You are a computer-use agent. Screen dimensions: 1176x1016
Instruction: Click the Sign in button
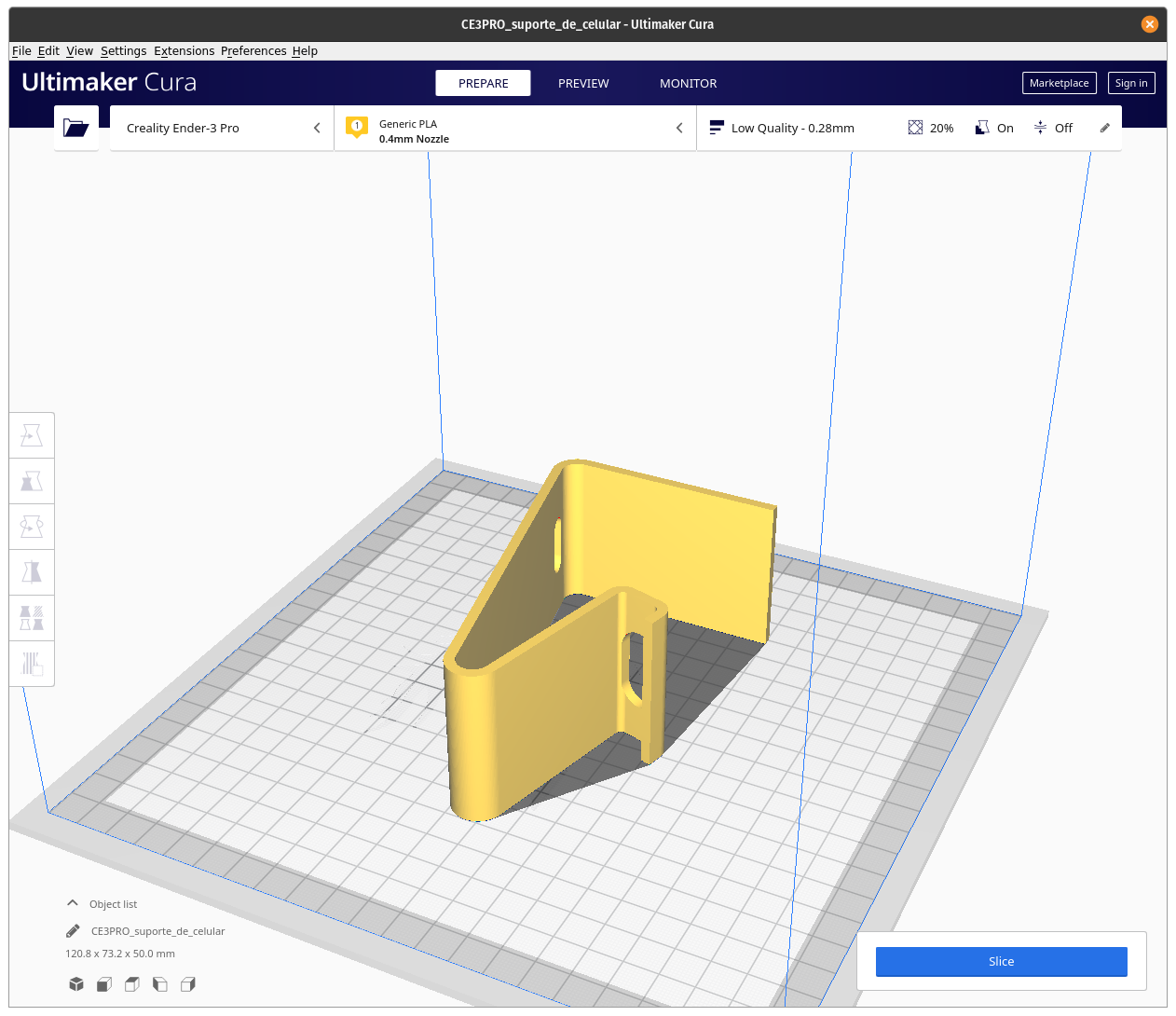(1131, 83)
